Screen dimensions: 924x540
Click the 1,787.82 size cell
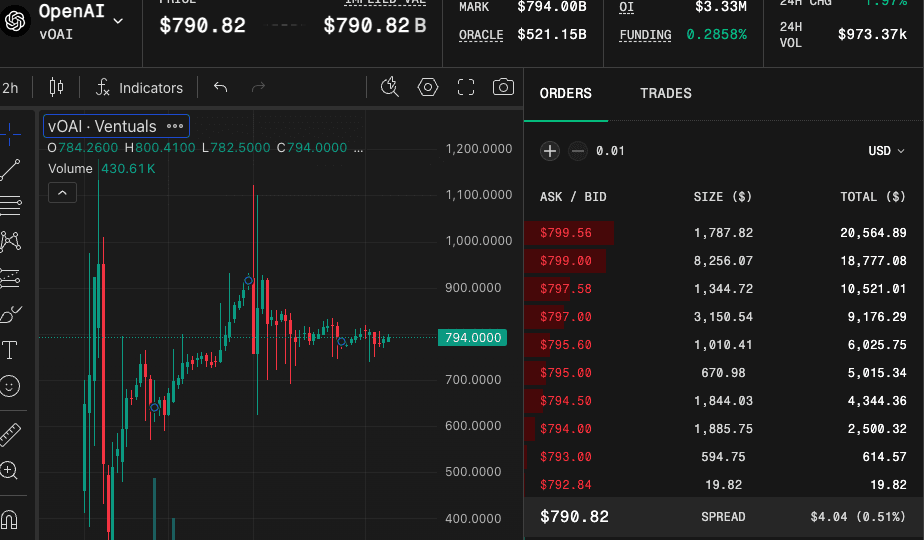click(723, 233)
